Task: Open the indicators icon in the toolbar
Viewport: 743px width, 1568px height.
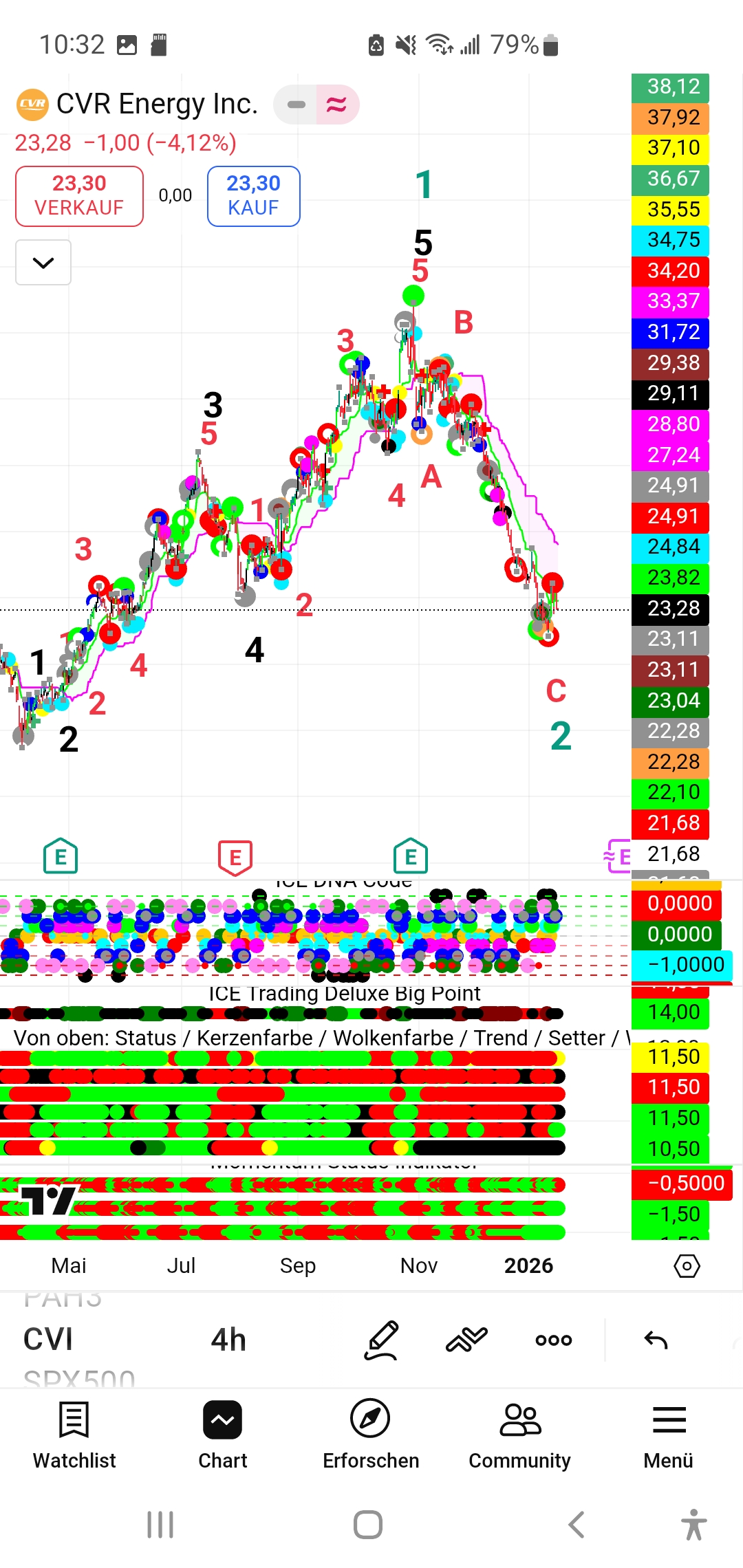Action: tap(466, 1340)
